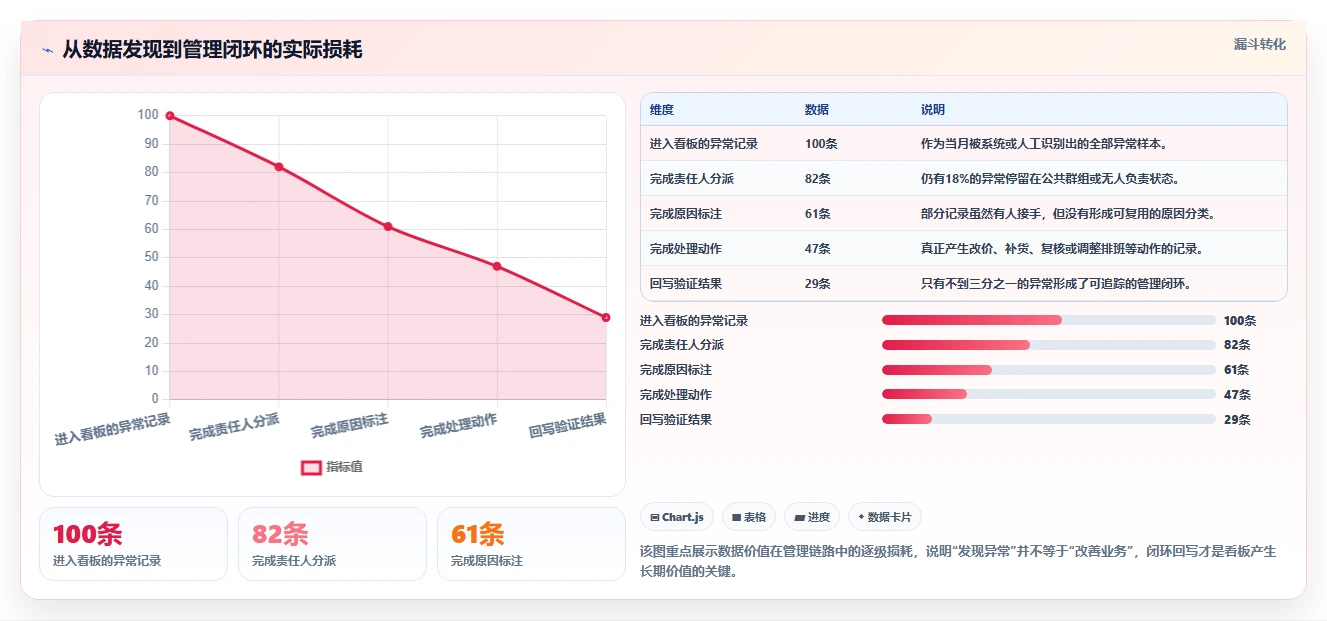
Task: Click x-axis label 回写验证结果 on the chart
Action: [x=568, y=425]
